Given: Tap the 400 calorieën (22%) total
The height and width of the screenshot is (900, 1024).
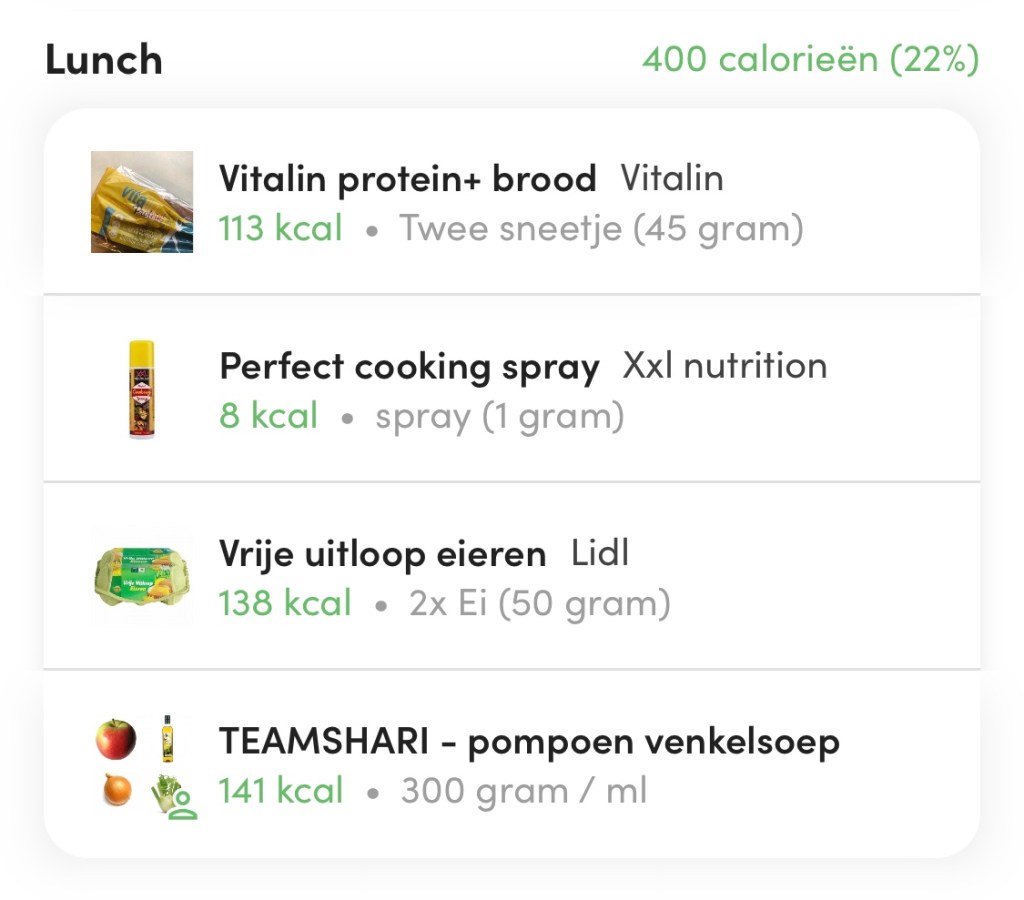Looking at the screenshot, I should point(810,59).
